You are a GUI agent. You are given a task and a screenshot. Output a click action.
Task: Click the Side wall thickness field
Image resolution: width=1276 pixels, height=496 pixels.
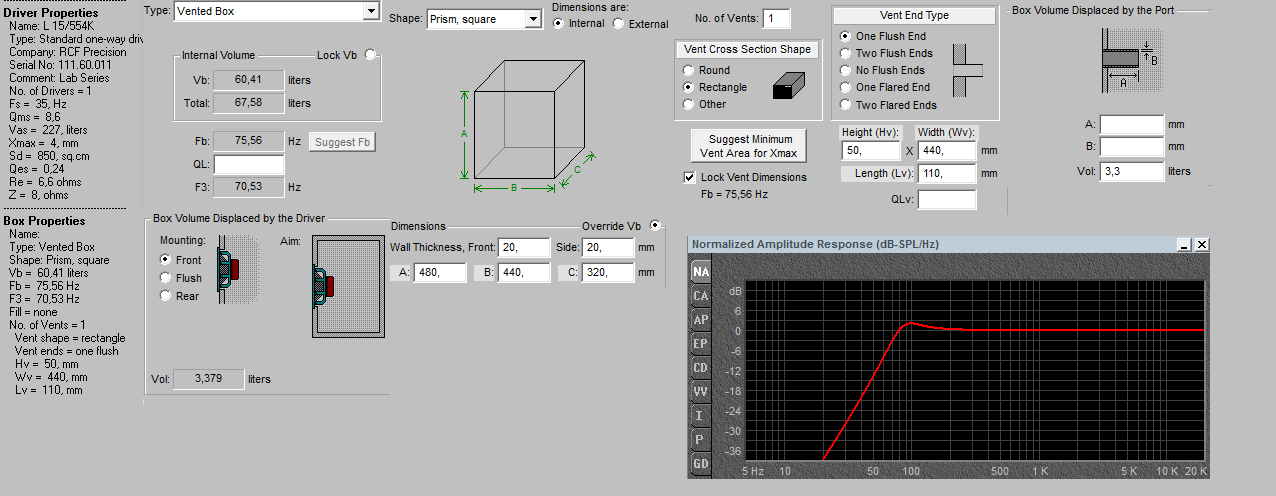tap(607, 247)
